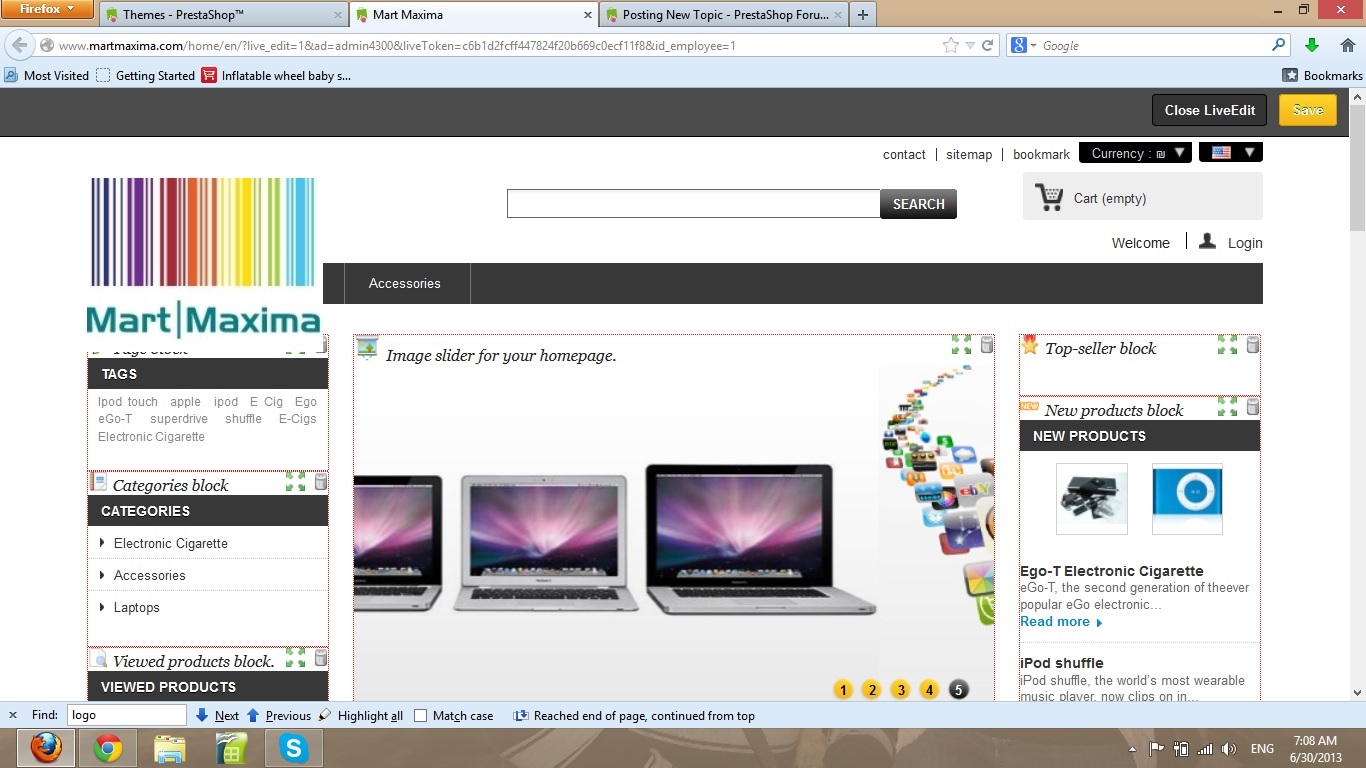The image size is (1366, 768).
Task: Open the file explorer taskbar icon
Action: click(x=170, y=748)
